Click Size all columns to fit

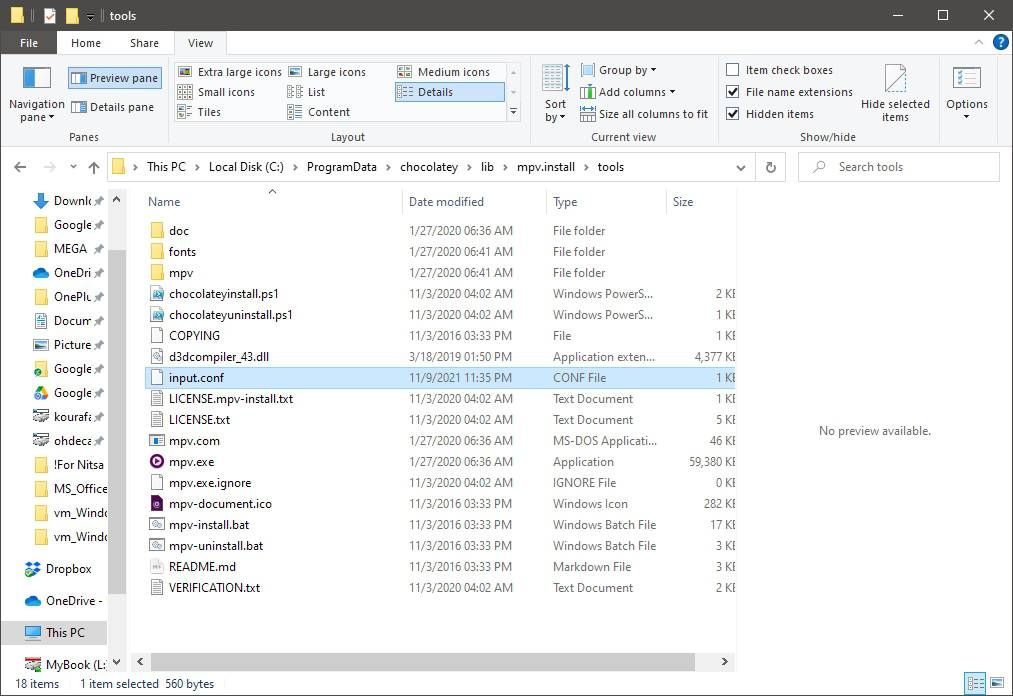(x=644, y=114)
